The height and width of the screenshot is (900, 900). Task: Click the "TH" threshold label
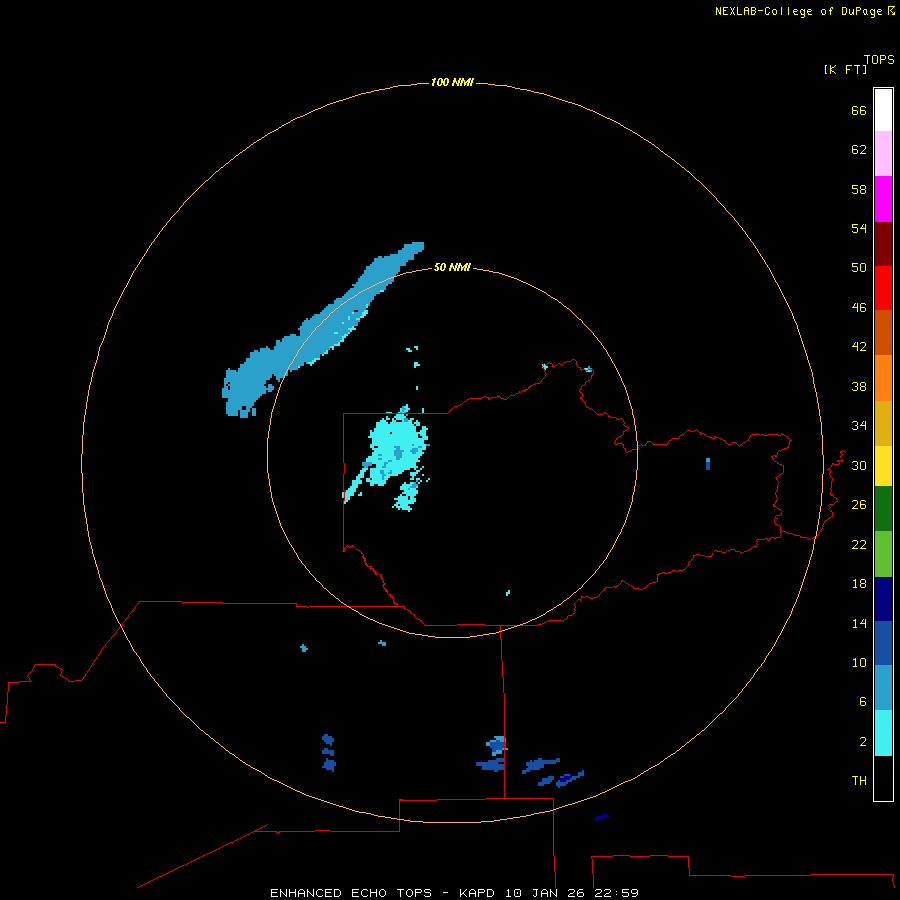[x=859, y=781]
